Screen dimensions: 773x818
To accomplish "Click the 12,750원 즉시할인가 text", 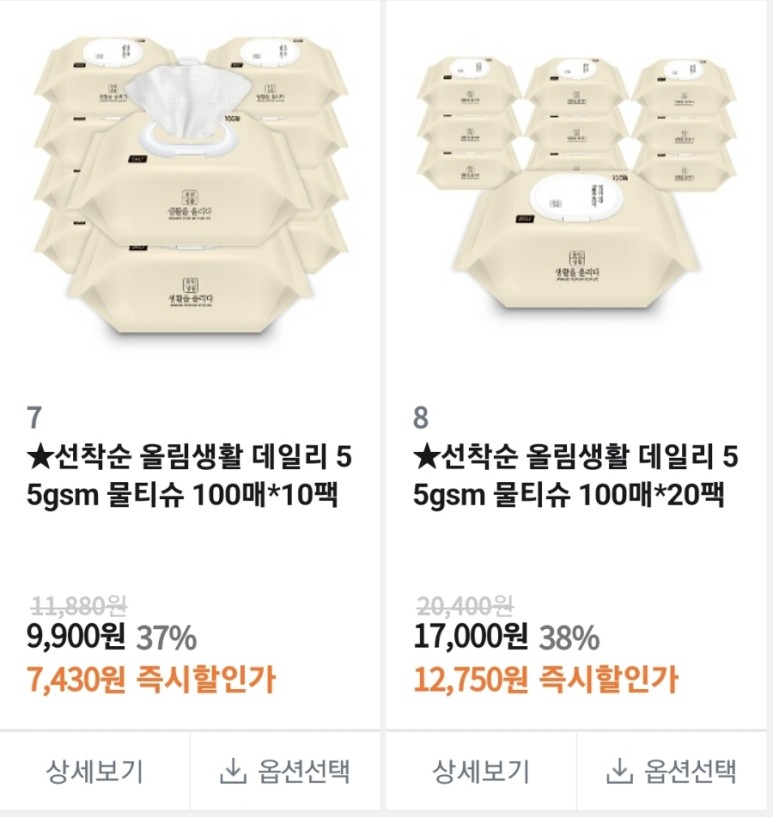I will tap(545, 680).
